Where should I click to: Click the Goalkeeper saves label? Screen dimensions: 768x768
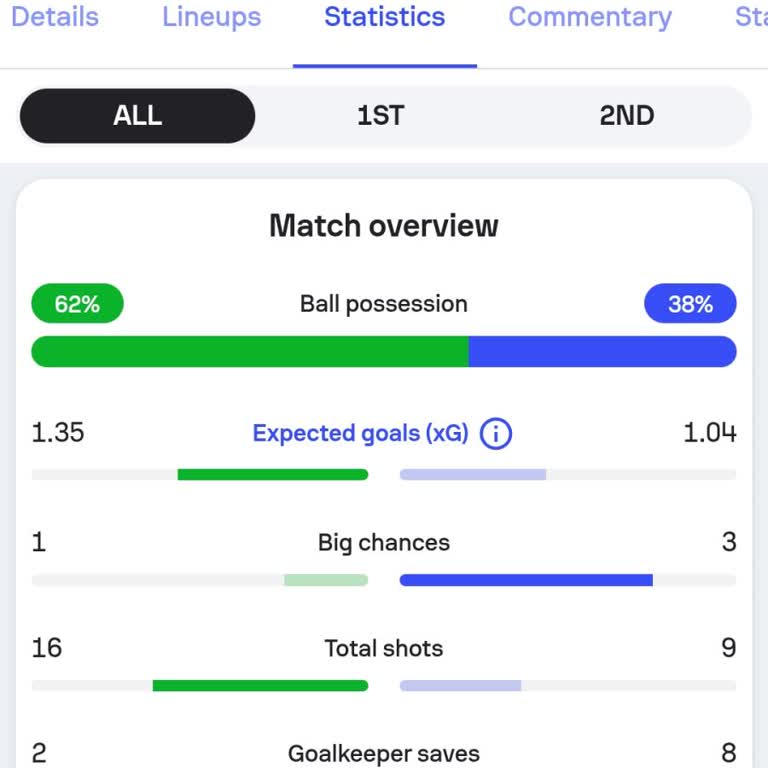coord(384,753)
